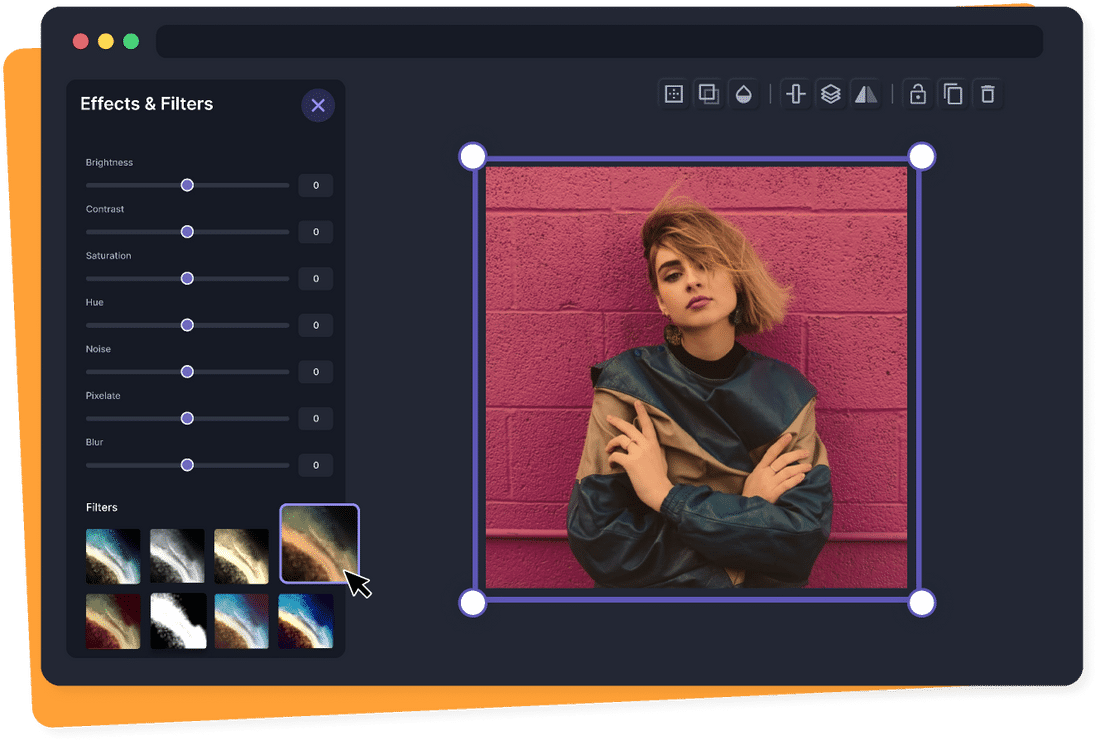Choose the currently highlighted warm filter
Image resolution: width=1100 pixels, height=745 pixels.
tap(320, 543)
